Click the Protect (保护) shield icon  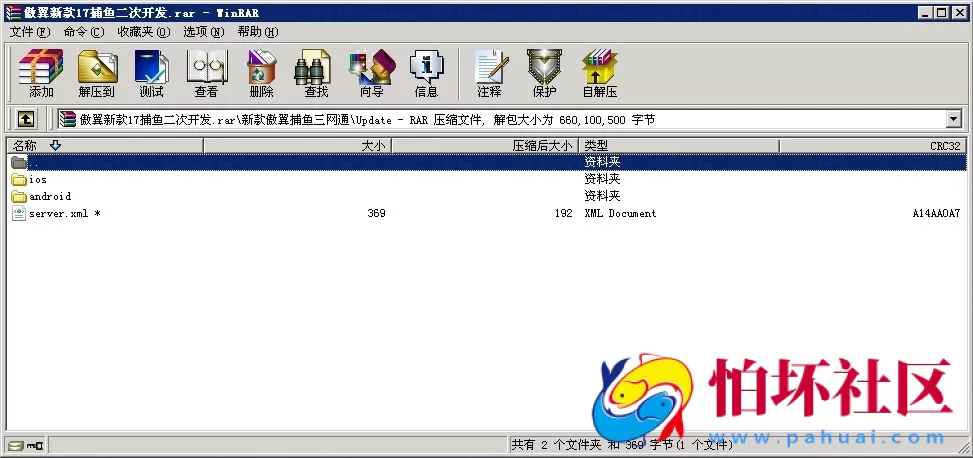tap(544, 73)
